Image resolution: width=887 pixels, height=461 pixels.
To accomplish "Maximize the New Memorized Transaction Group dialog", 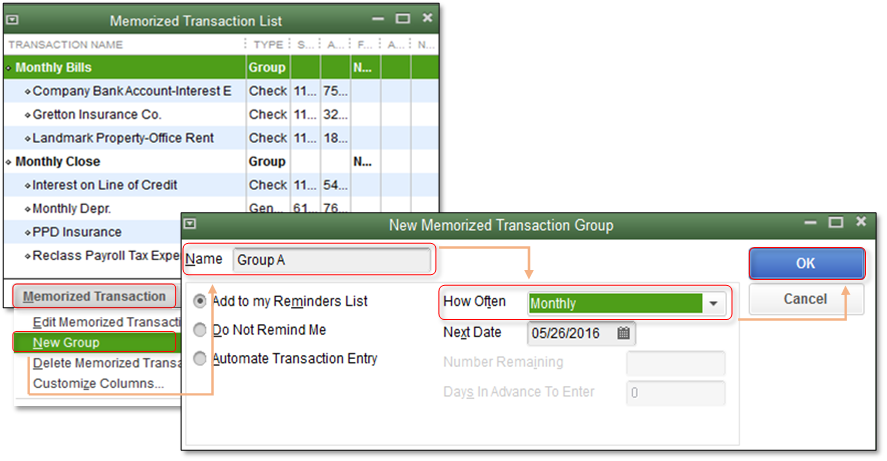I will pyautogui.click(x=836, y=222).
